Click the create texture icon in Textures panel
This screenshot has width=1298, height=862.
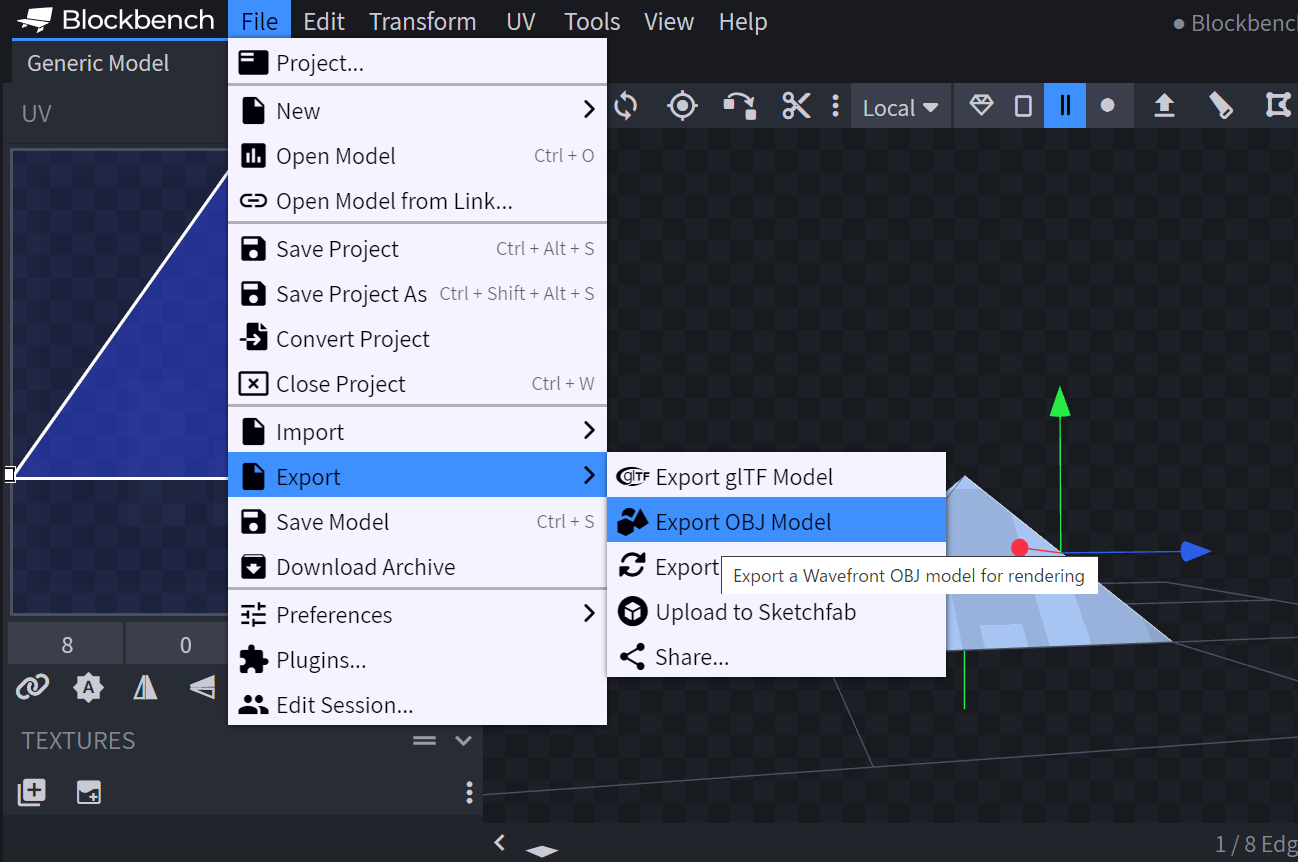click(x=89, y=793)
